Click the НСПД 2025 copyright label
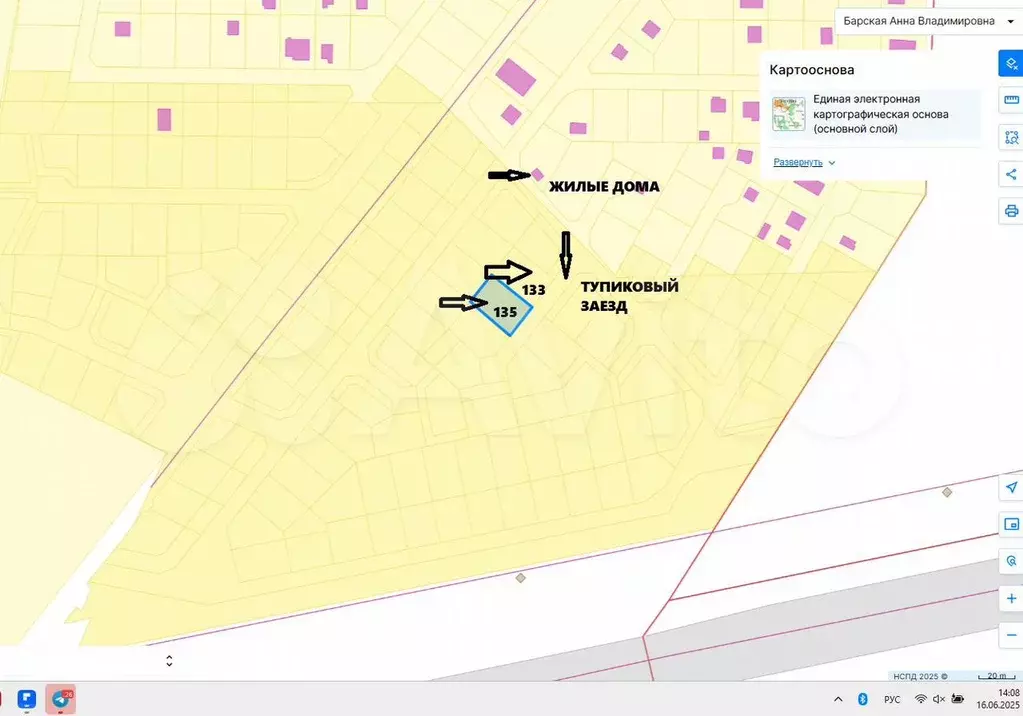Screen dimensions: 1023x716 (x=921, y=676)
